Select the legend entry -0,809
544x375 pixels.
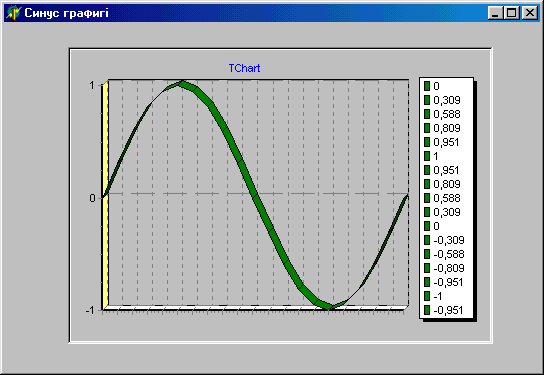[x=444, y=268]
